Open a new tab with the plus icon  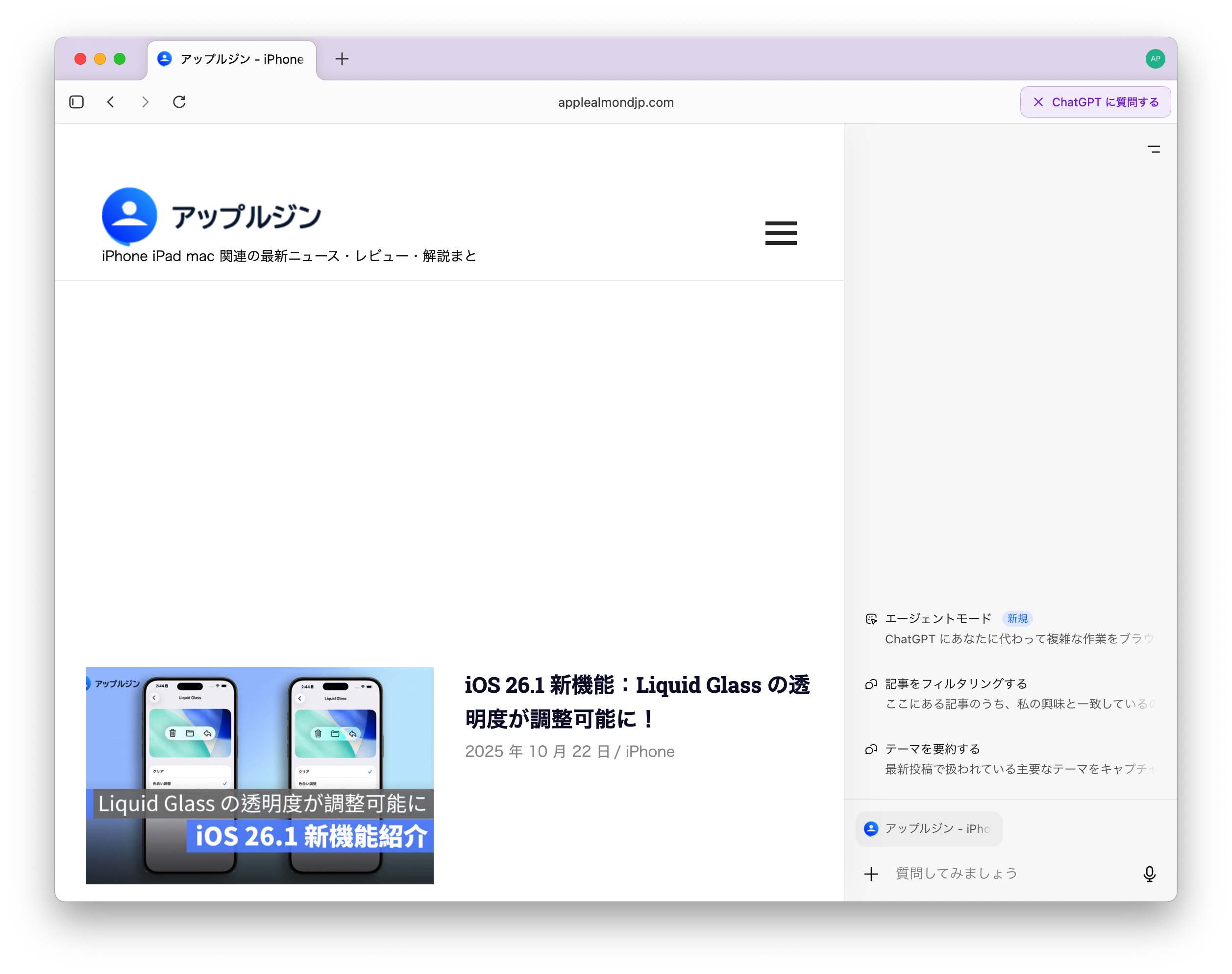coord(342,59)
